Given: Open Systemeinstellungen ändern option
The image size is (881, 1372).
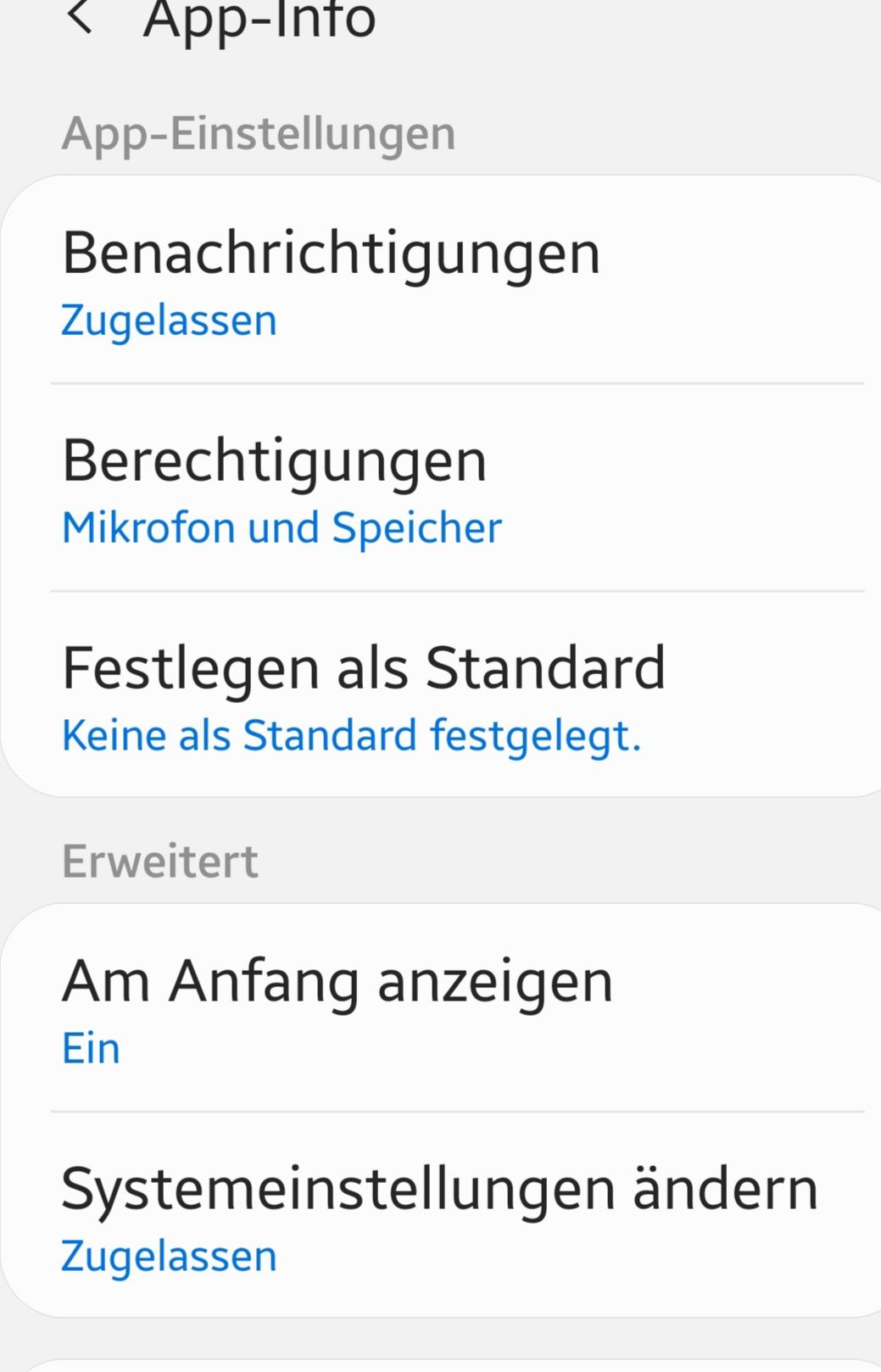Looking at the screenshot, I should (441, 1215).
